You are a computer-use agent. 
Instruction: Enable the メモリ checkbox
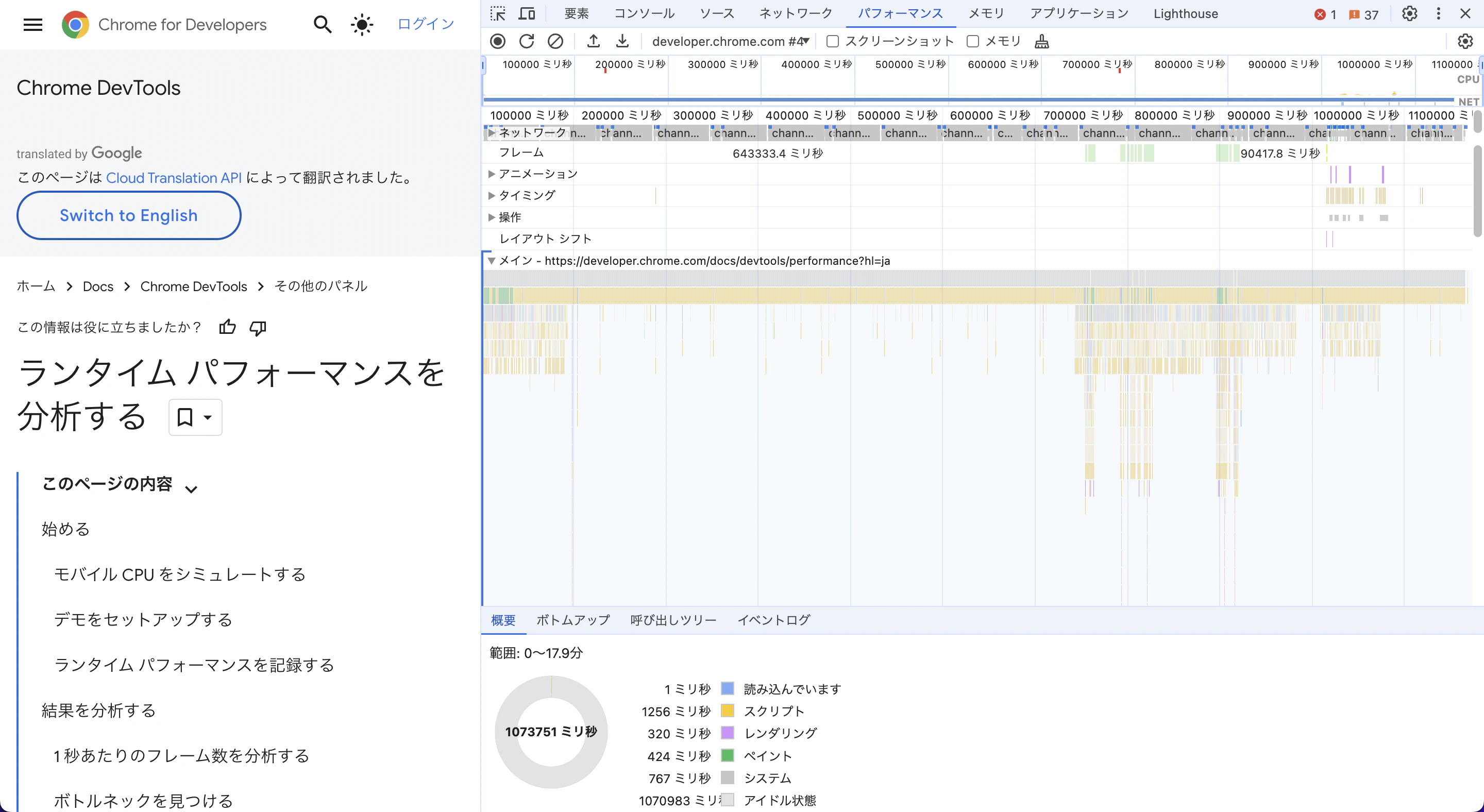[972, 41]
